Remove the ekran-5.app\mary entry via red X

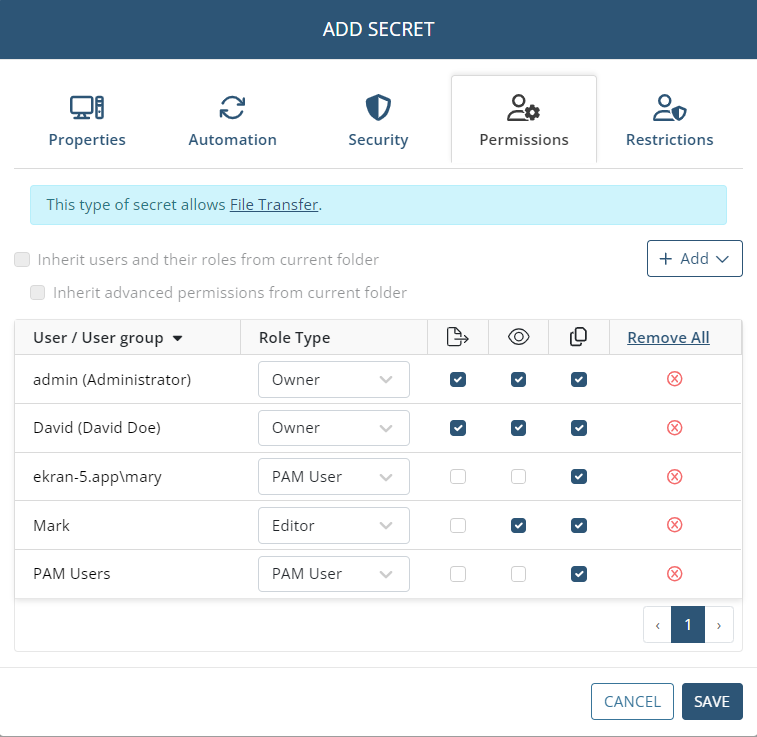[x=674, y=477]
